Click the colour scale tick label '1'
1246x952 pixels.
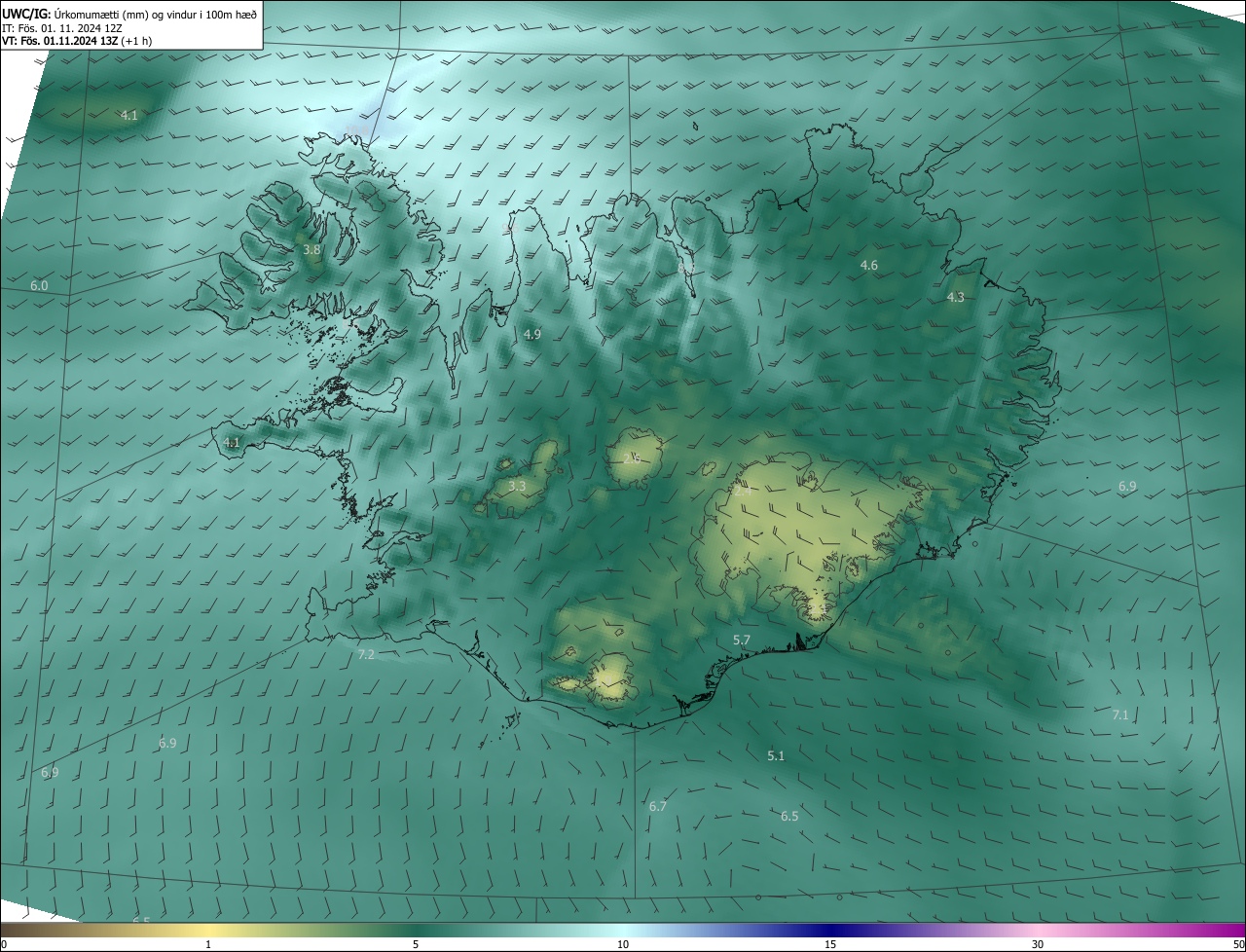[208, 945]
